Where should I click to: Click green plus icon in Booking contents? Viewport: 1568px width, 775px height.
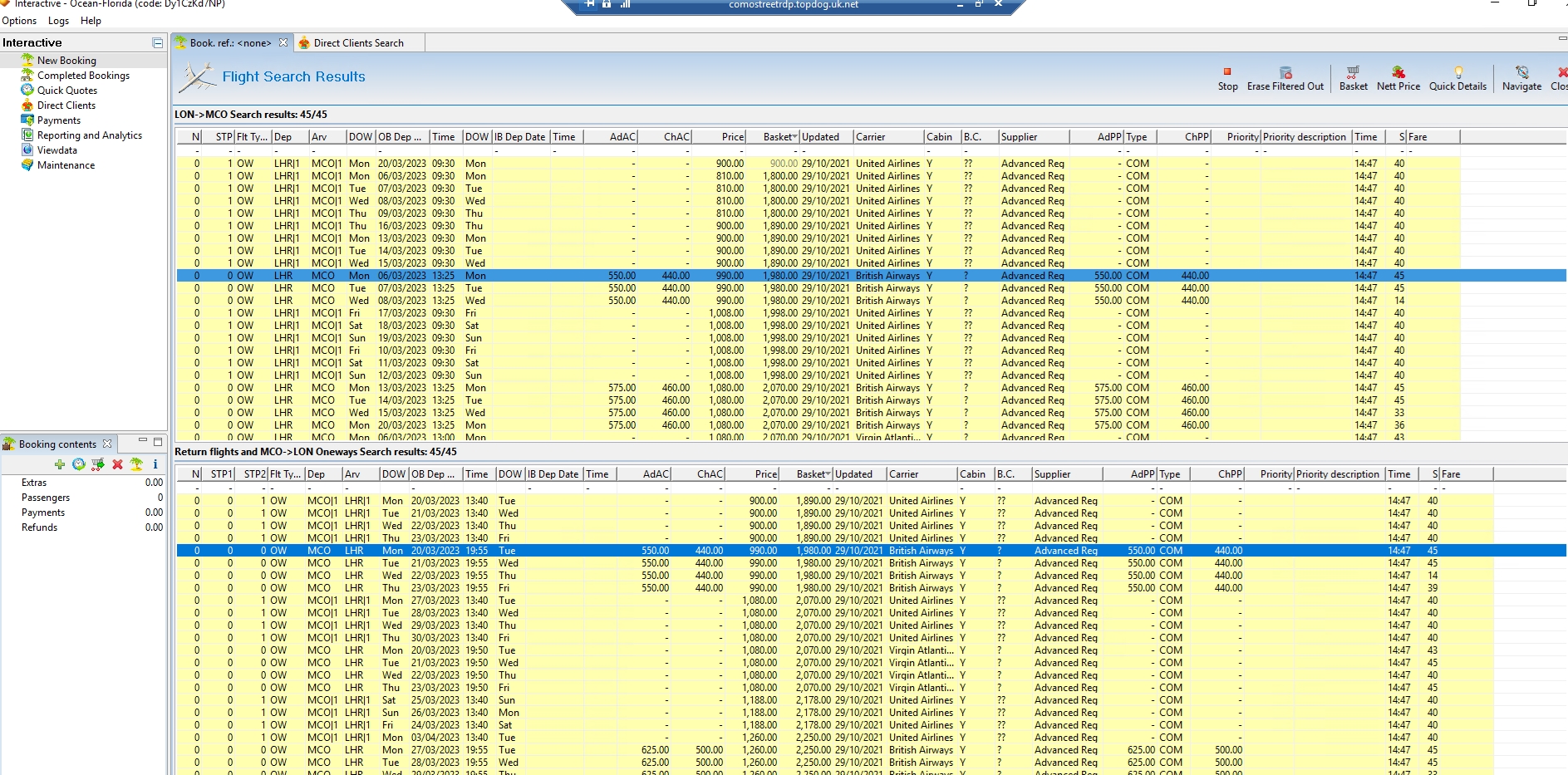[59, 464]
